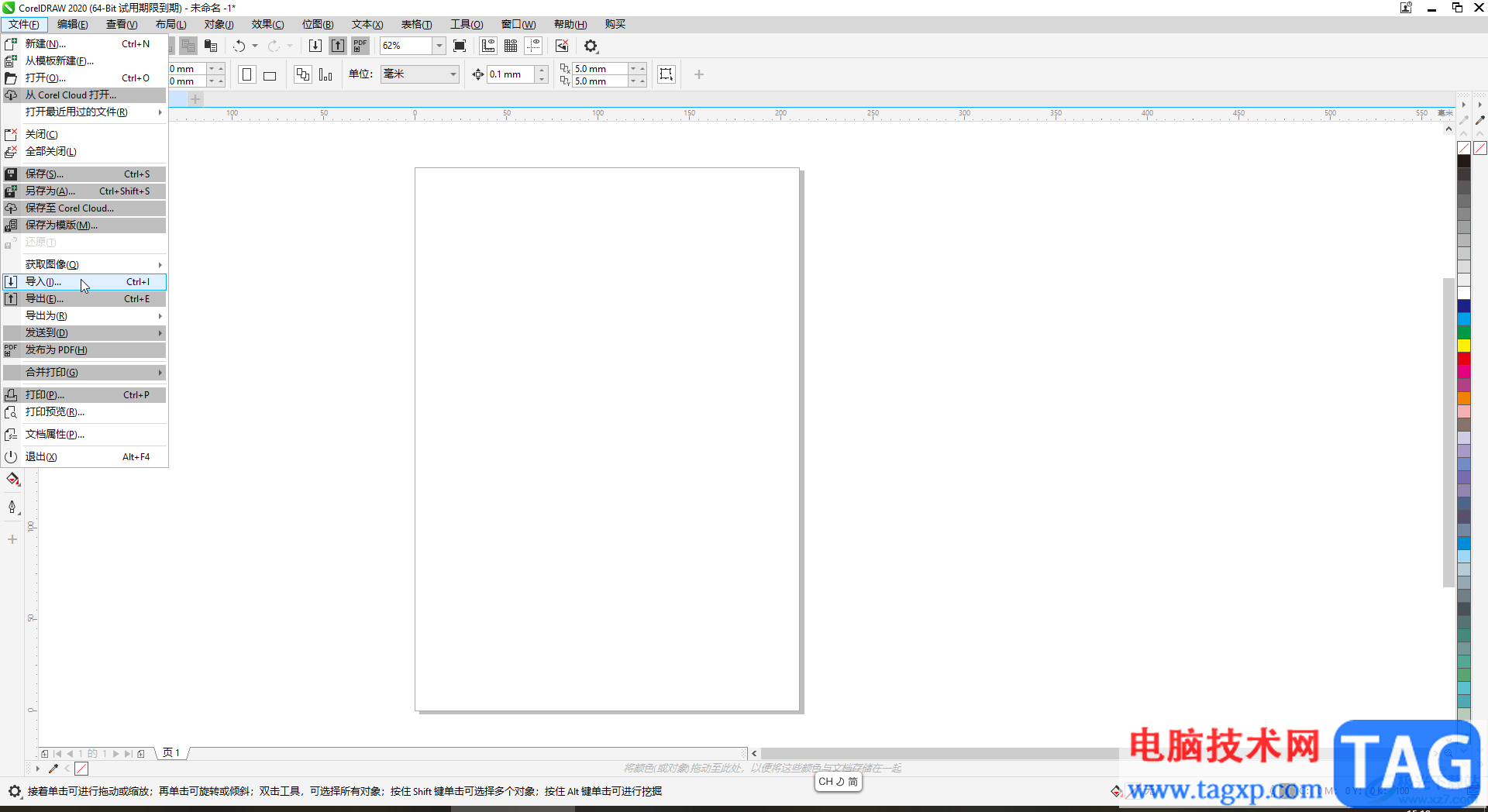Click the add page icon after page navigator
This screenshot has width=1488, height=812.
tap(141, 753)
